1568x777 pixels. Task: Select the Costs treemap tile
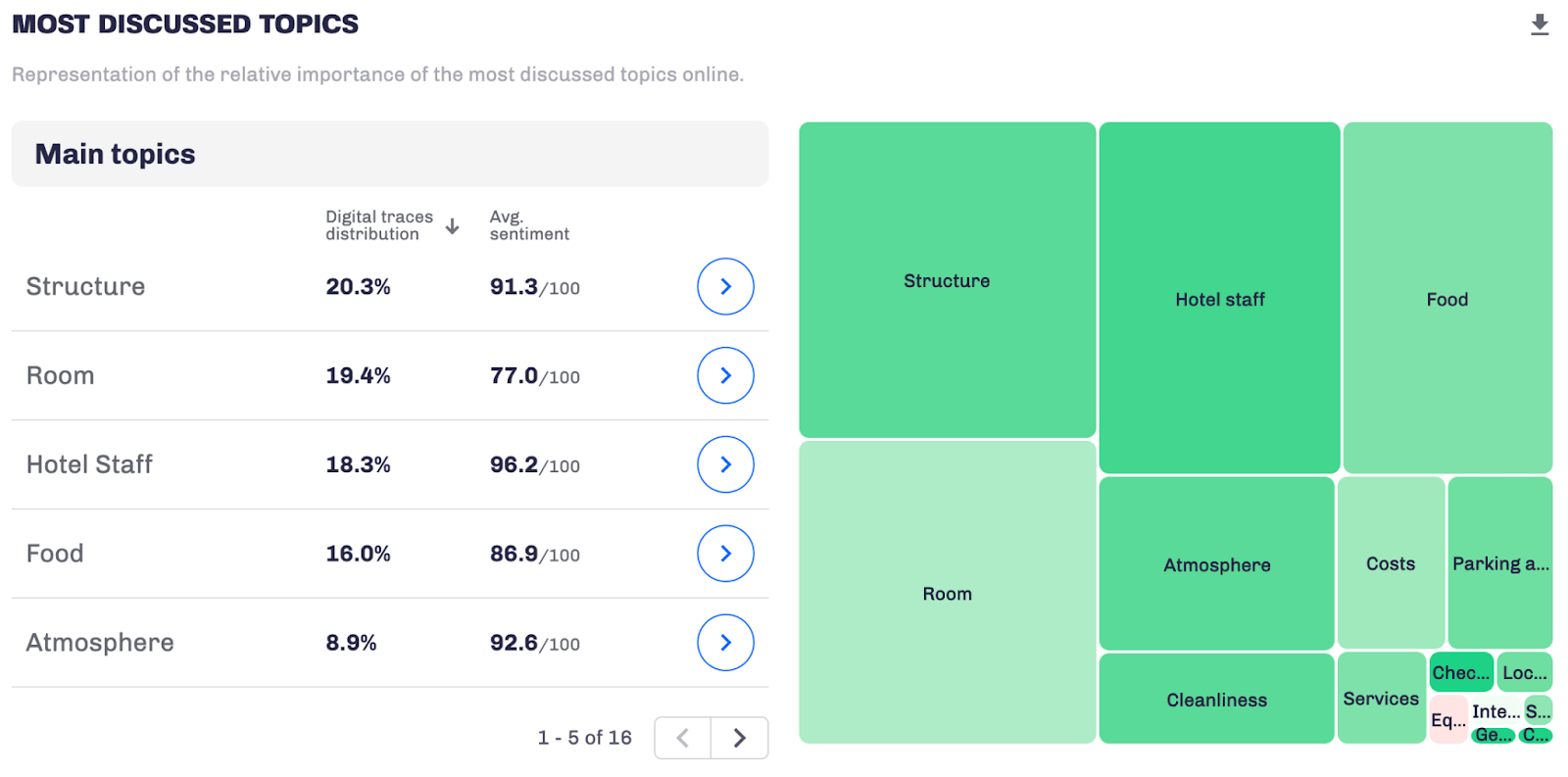click(x=1390, y=563)
